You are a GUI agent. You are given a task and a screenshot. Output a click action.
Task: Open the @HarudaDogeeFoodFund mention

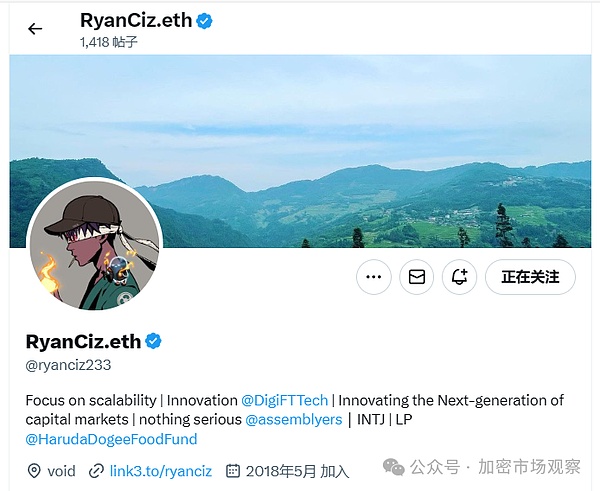click(x=111, y=439)
